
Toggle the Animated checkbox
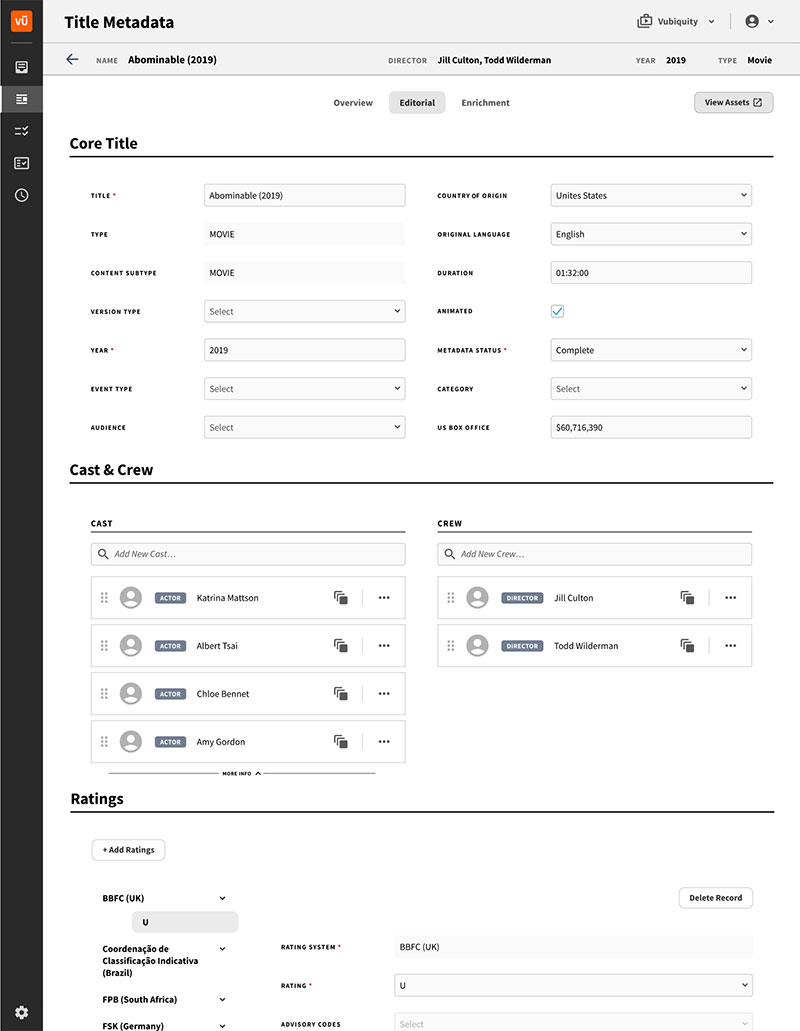point(557,311)
